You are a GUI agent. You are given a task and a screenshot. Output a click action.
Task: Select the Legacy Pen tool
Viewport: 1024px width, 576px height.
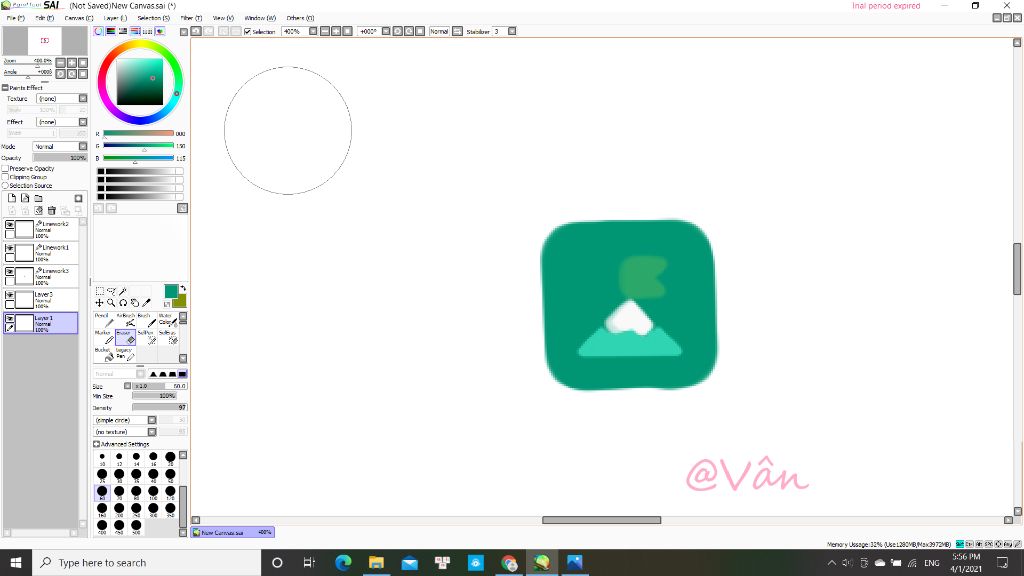tap(125, 354)
